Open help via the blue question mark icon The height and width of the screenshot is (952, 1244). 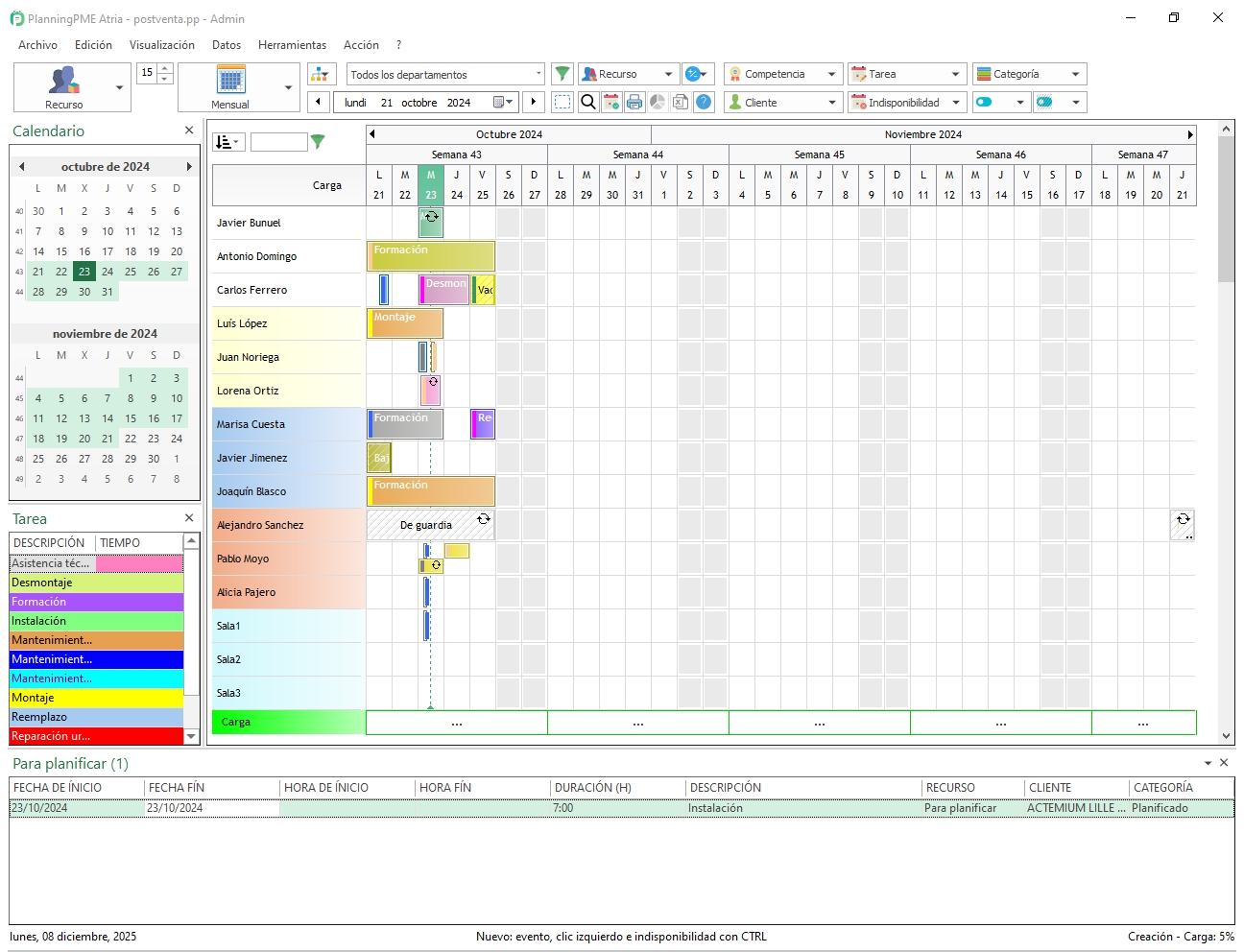(704, 102)
